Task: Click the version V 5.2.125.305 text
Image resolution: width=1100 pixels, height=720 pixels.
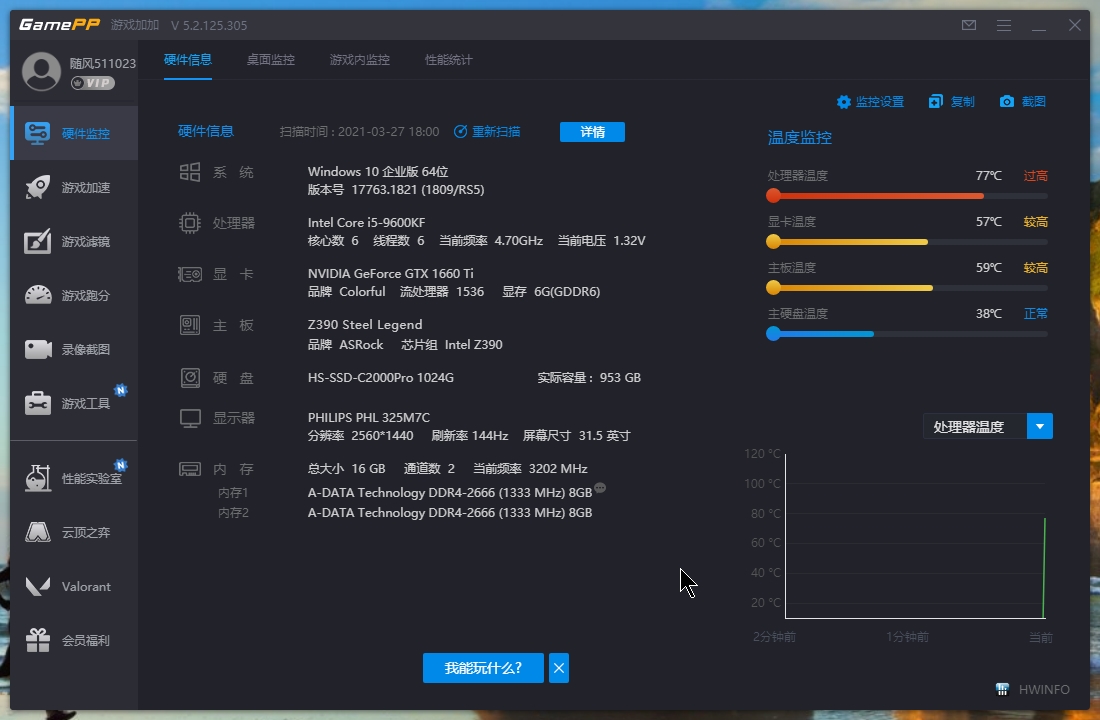Action: coord(209,25)
